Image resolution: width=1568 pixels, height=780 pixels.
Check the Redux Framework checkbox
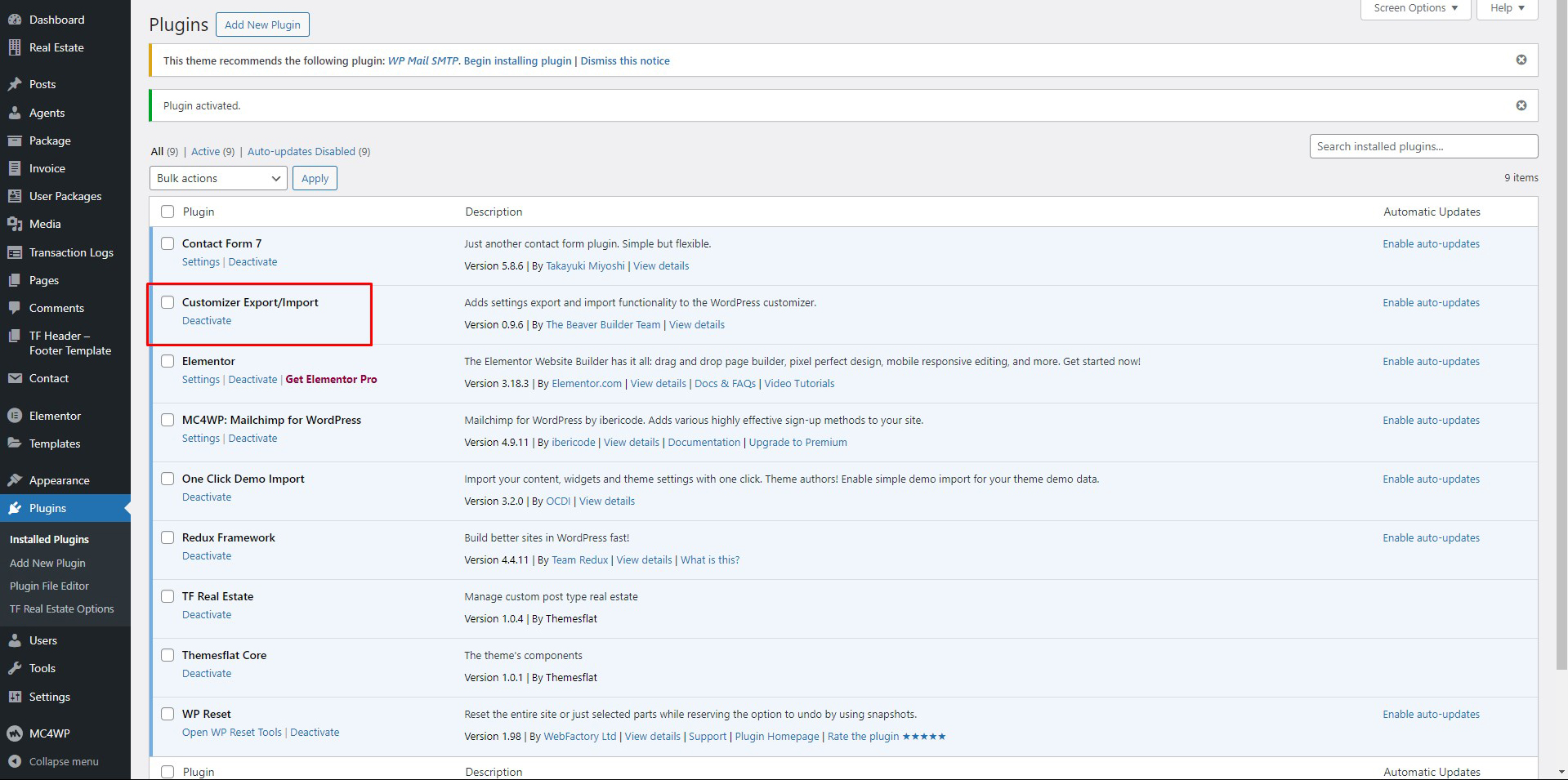click(168, 537)
